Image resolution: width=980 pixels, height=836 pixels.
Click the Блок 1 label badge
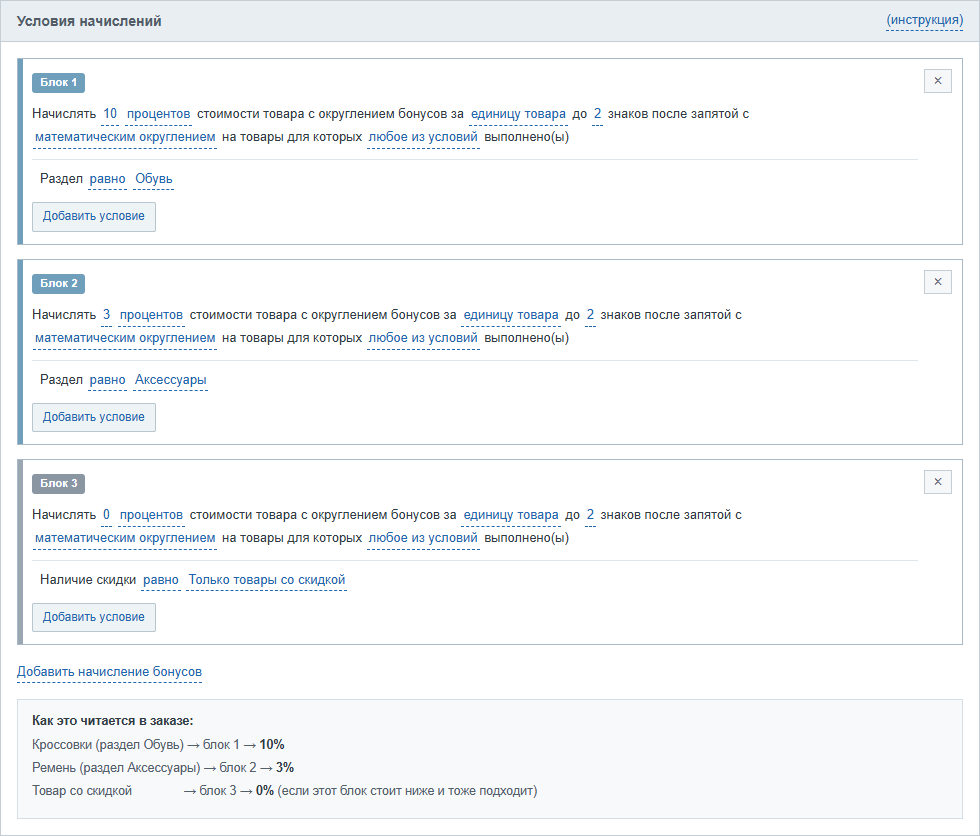point(59,82)
